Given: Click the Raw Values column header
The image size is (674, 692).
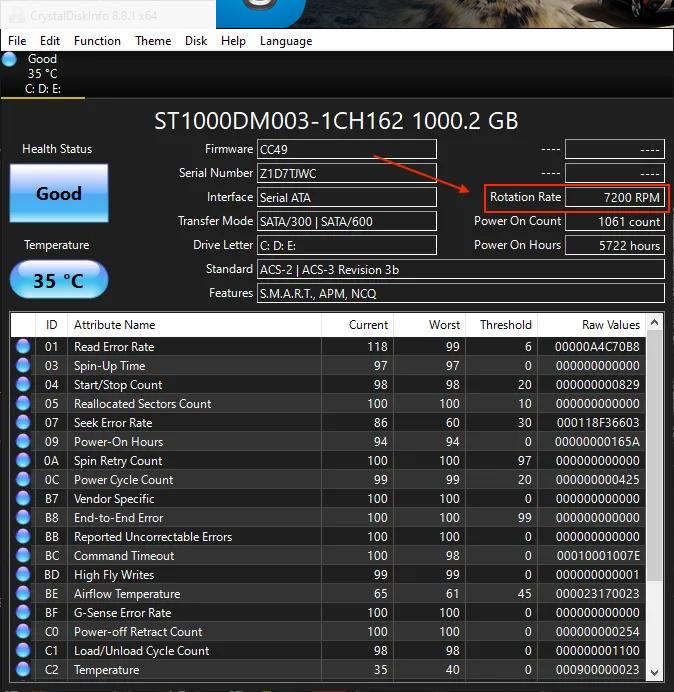Looking at the screenshot, I should (x=610, y=325).
